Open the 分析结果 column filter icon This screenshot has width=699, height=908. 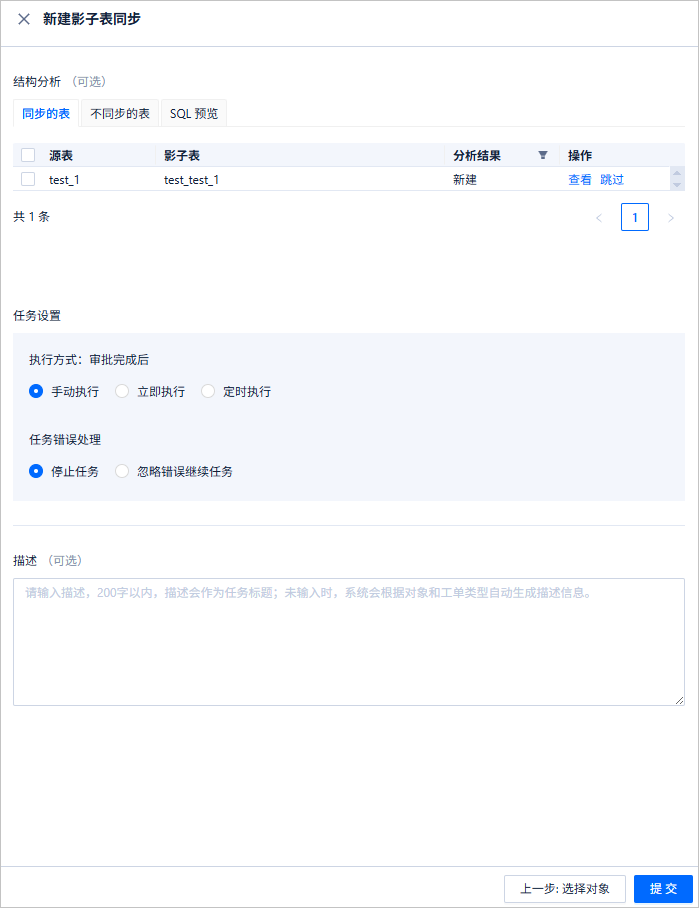pos(543,155)
